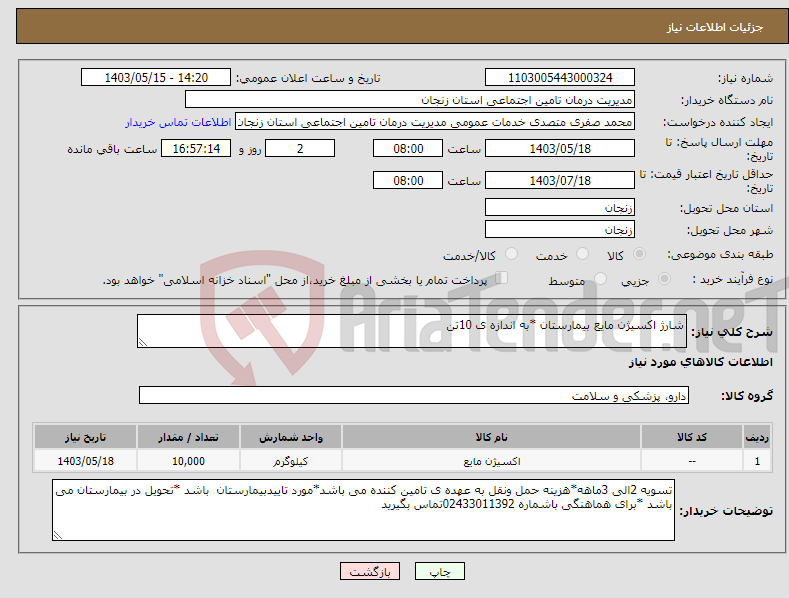
Task: Click the request creator name field
Action: (435, 122)
